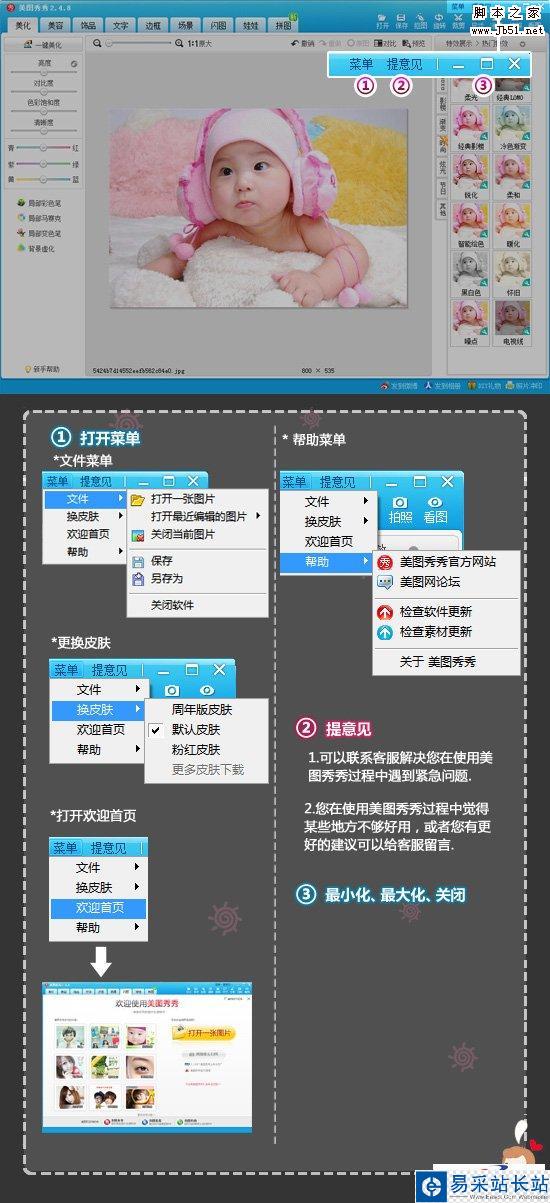Apply the 背景虚化 background blur tool
Image resolution: width=550 pixels, height=1203 pixels.
(x=35, y=247)
